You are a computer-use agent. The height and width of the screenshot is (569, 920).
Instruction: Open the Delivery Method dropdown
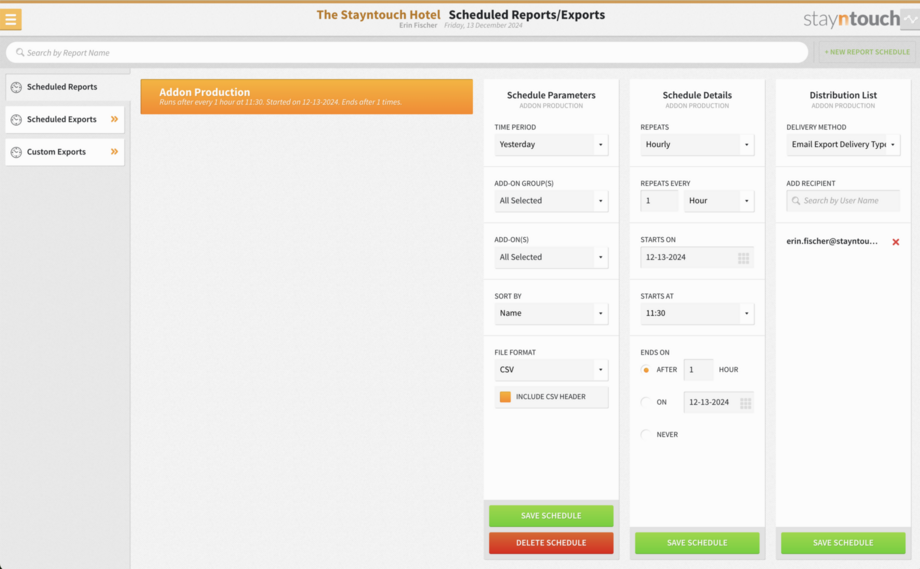click(x=843, y=144)
